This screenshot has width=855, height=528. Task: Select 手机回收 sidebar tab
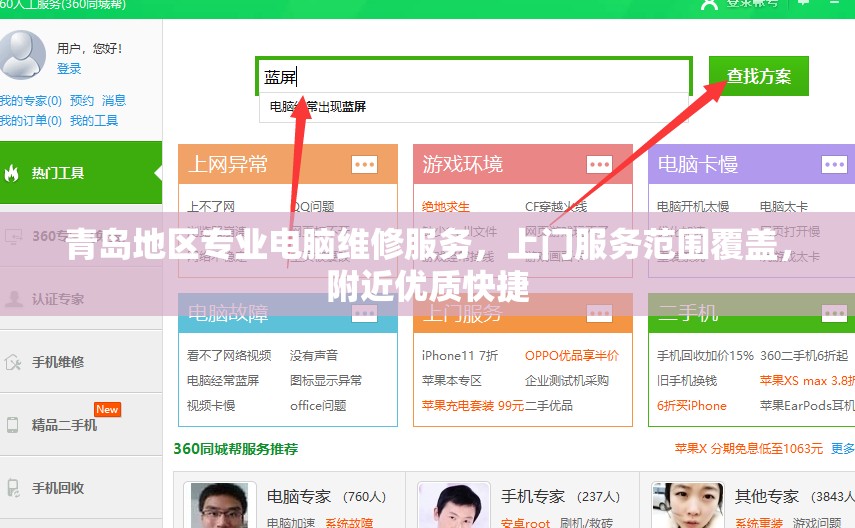coord(81,488)
